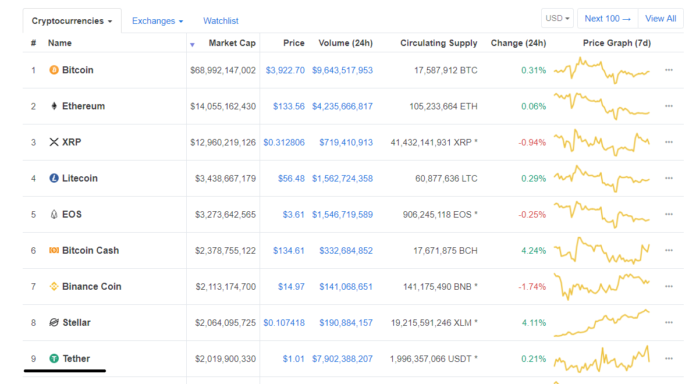Switch to the Watchlist tab
Screen dimensions: 696x384
click(x=221, y=21)
